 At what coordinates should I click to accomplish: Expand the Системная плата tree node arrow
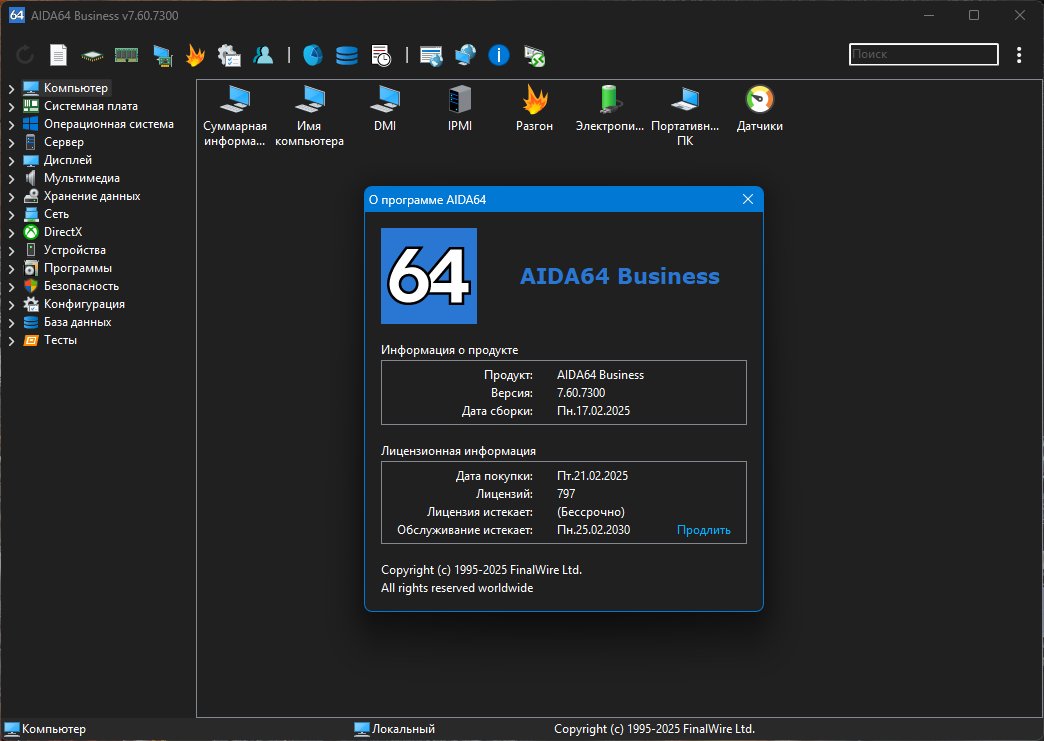pos(11,107)
